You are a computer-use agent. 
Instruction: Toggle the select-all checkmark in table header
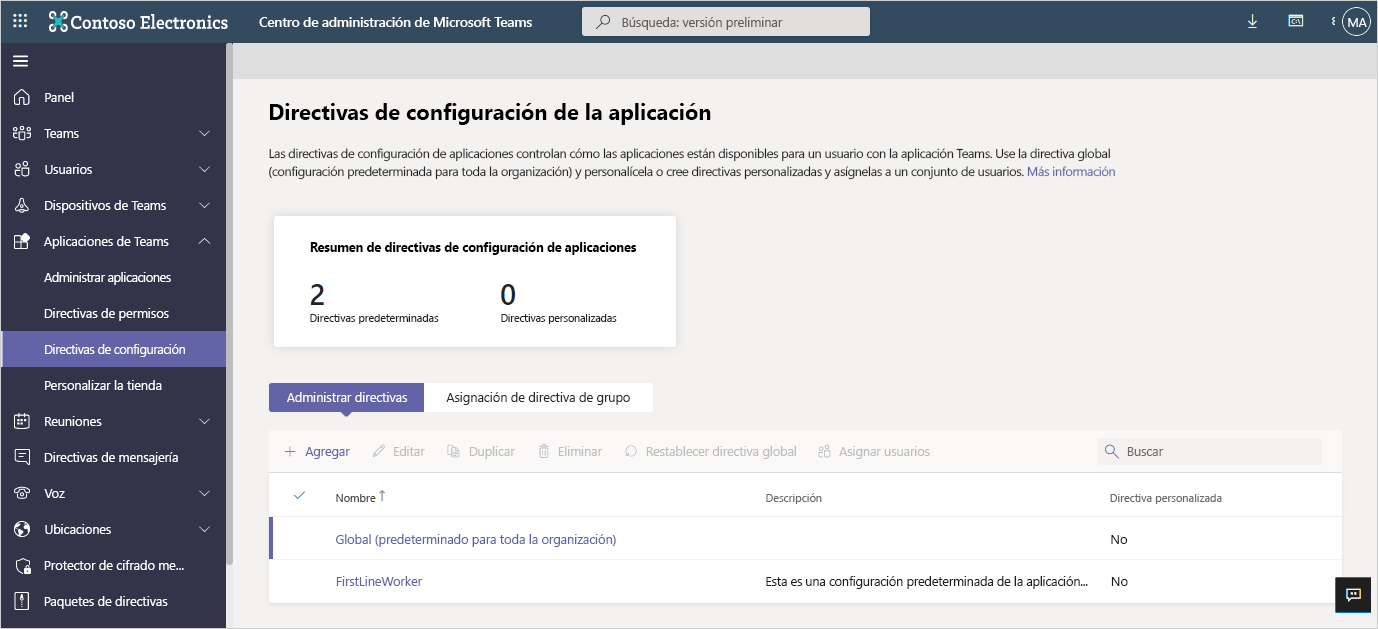299,496
